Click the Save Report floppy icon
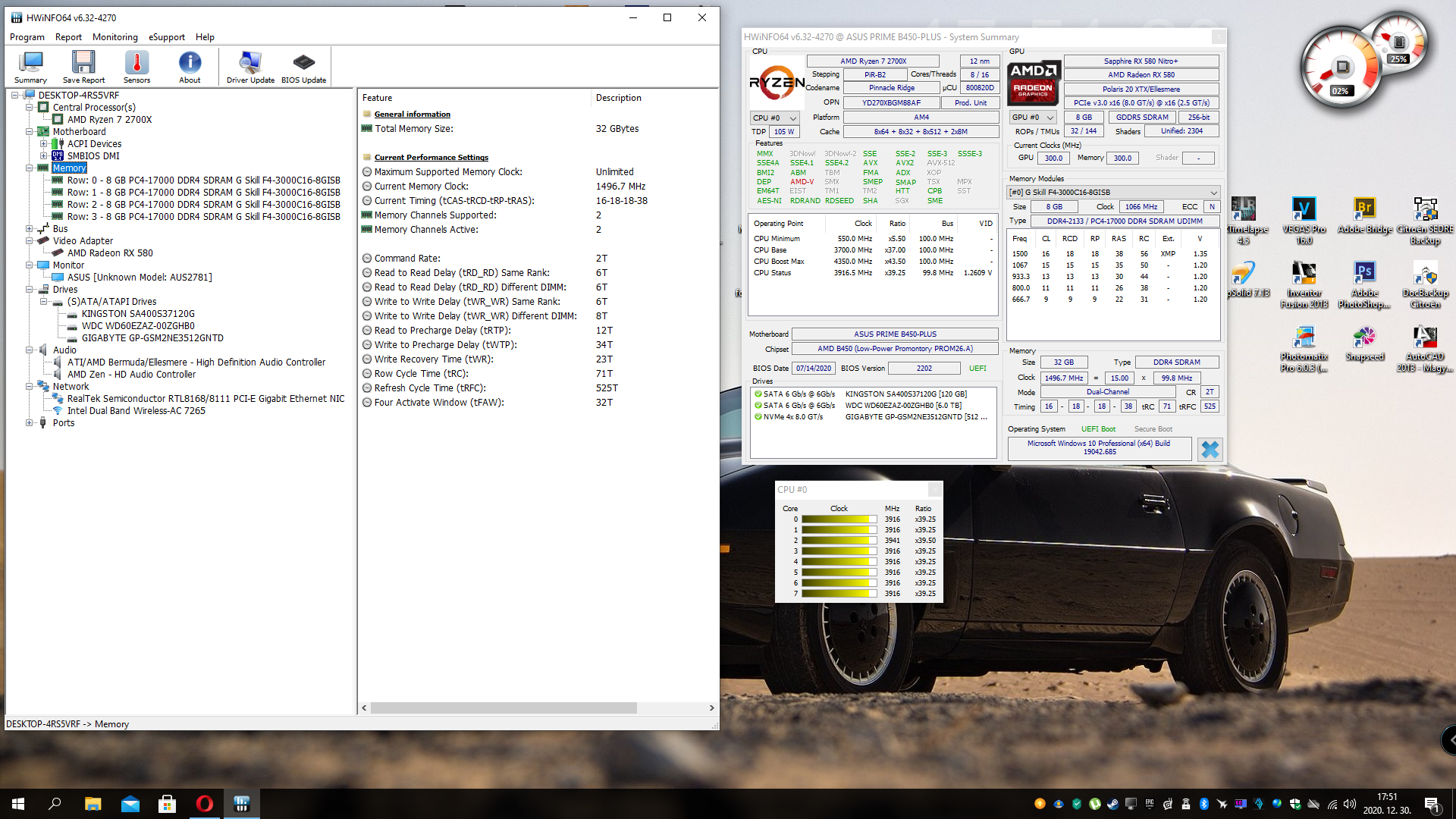This screenshot has height=819, width=1456. [x=83, y=62]
